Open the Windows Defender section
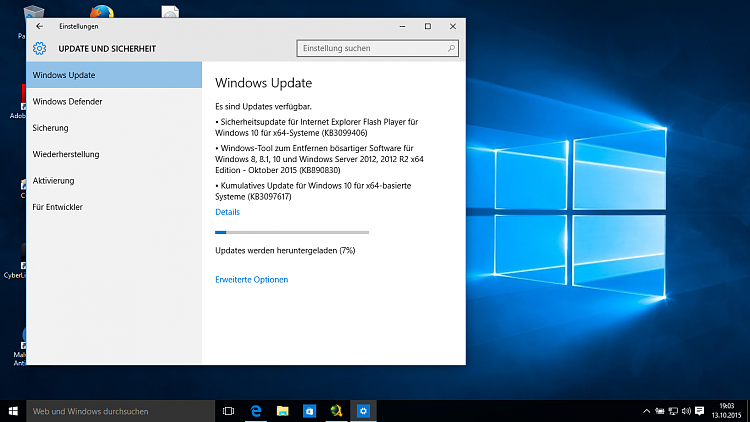The width and height of the screenshot is (750, 422). 114,101
